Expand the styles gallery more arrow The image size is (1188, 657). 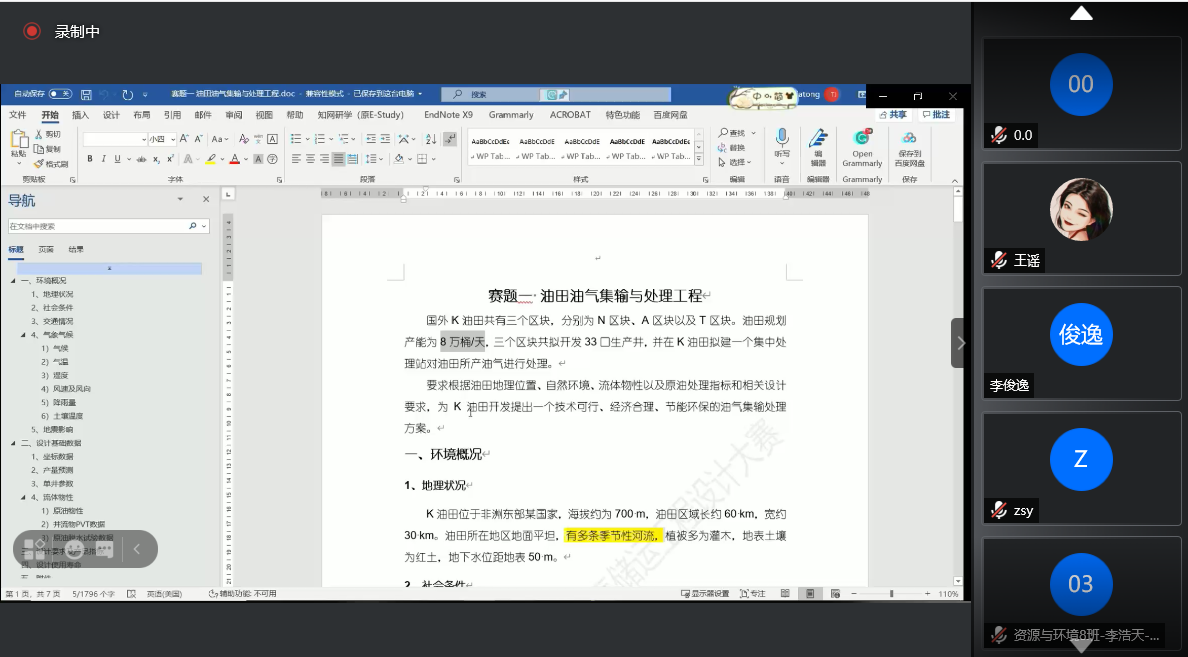[699, 160]
